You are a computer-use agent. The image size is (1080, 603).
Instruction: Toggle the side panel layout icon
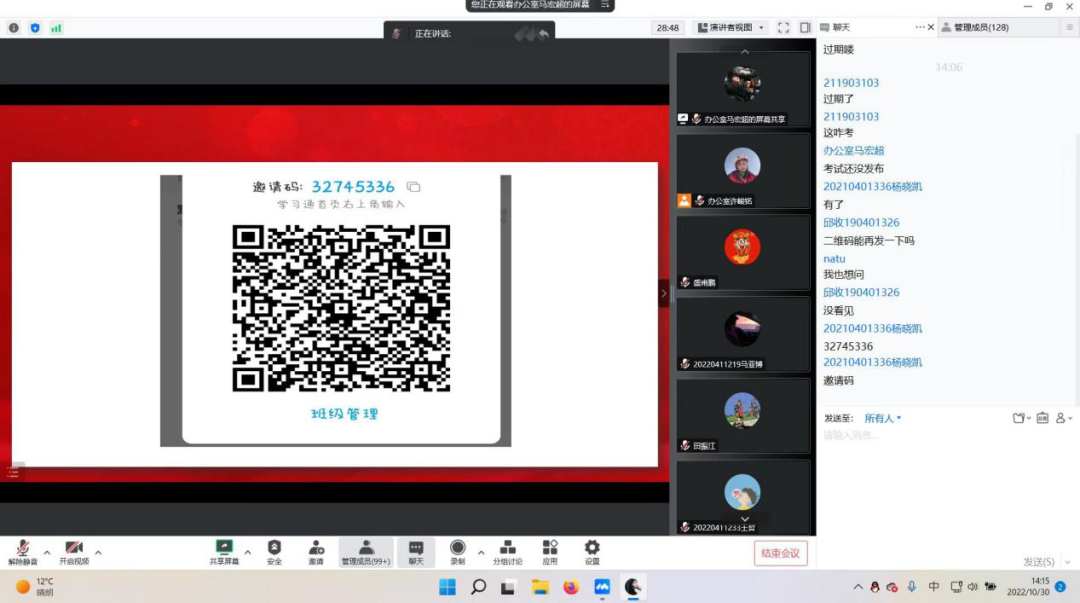[x=805, y=28]
